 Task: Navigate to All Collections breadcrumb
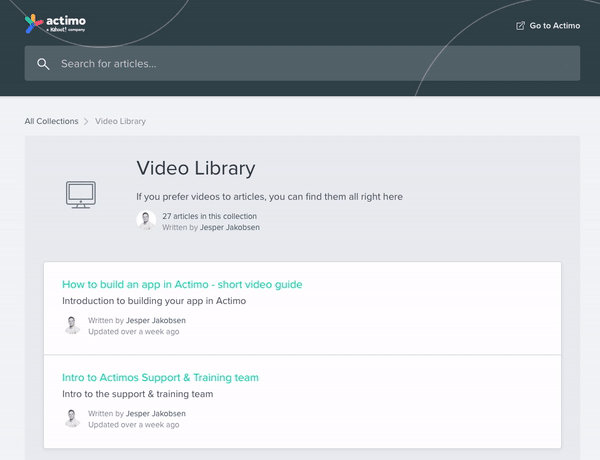point(51,121)
